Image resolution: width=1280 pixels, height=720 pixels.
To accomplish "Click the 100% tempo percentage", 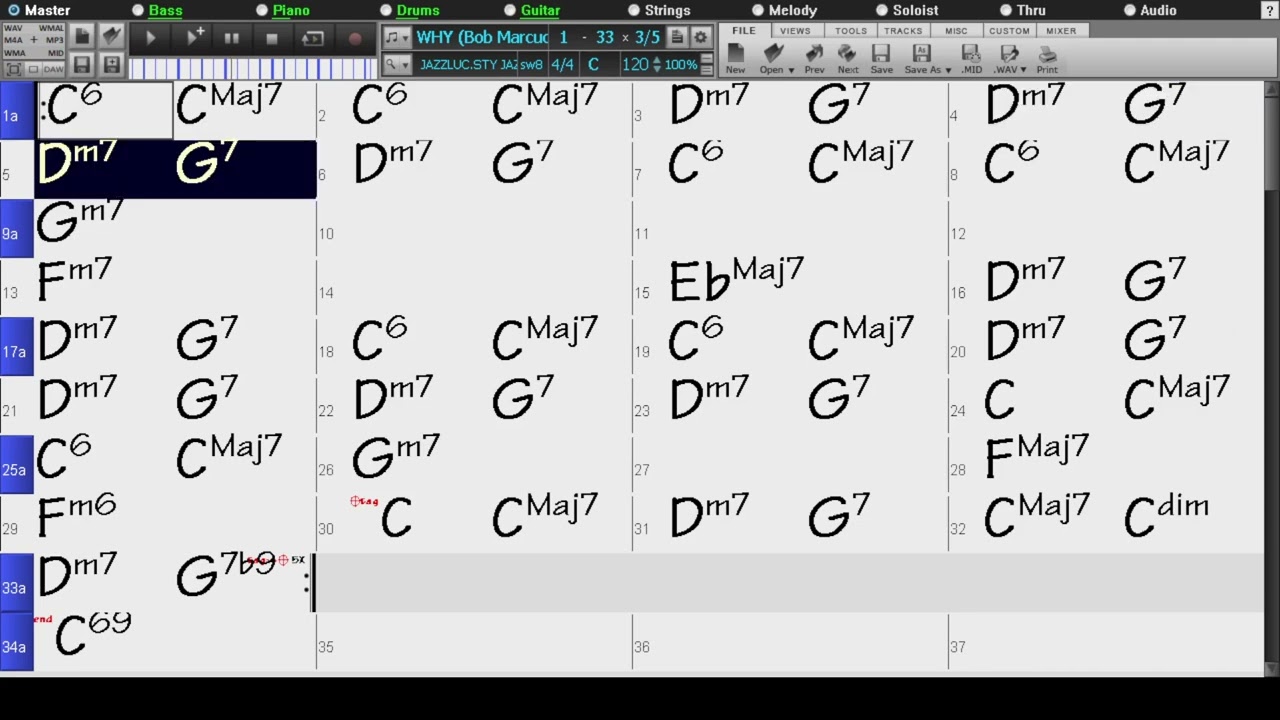I will 681,64.
